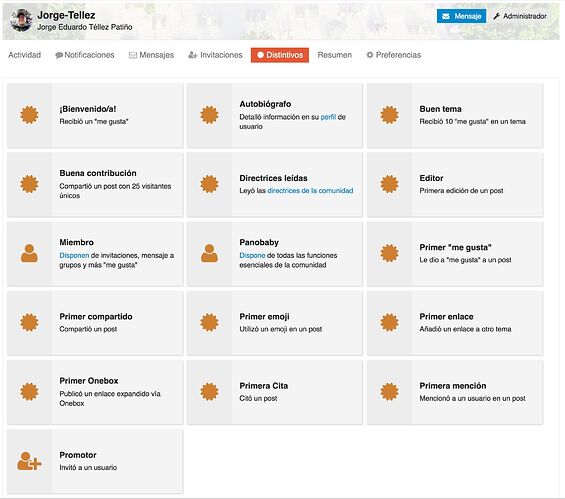Click the Administrador wrench button
565x499 pixels.
tap(520, 16)
